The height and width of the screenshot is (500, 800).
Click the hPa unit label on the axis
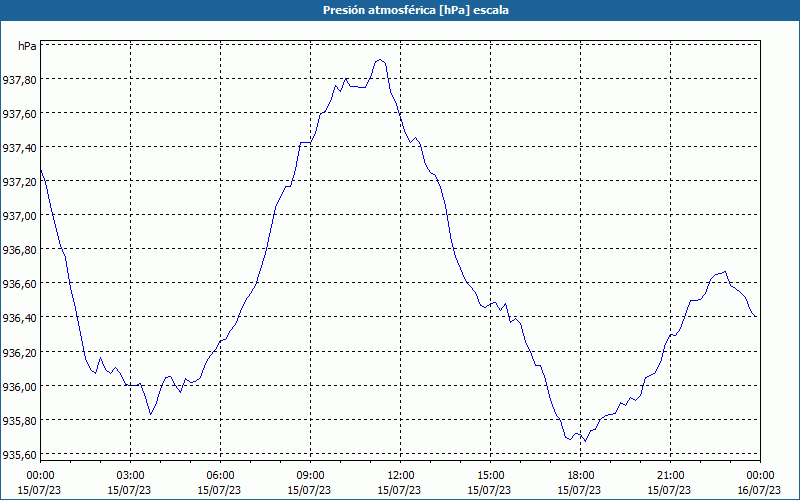tap(27, 46)
